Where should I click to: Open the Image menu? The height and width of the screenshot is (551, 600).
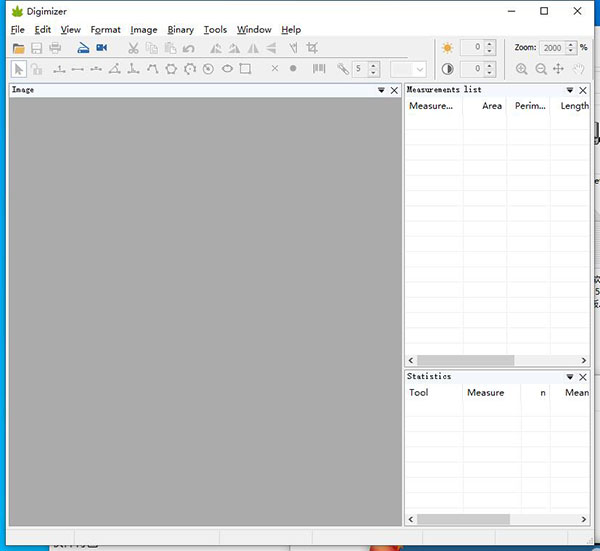click(143, 29)
